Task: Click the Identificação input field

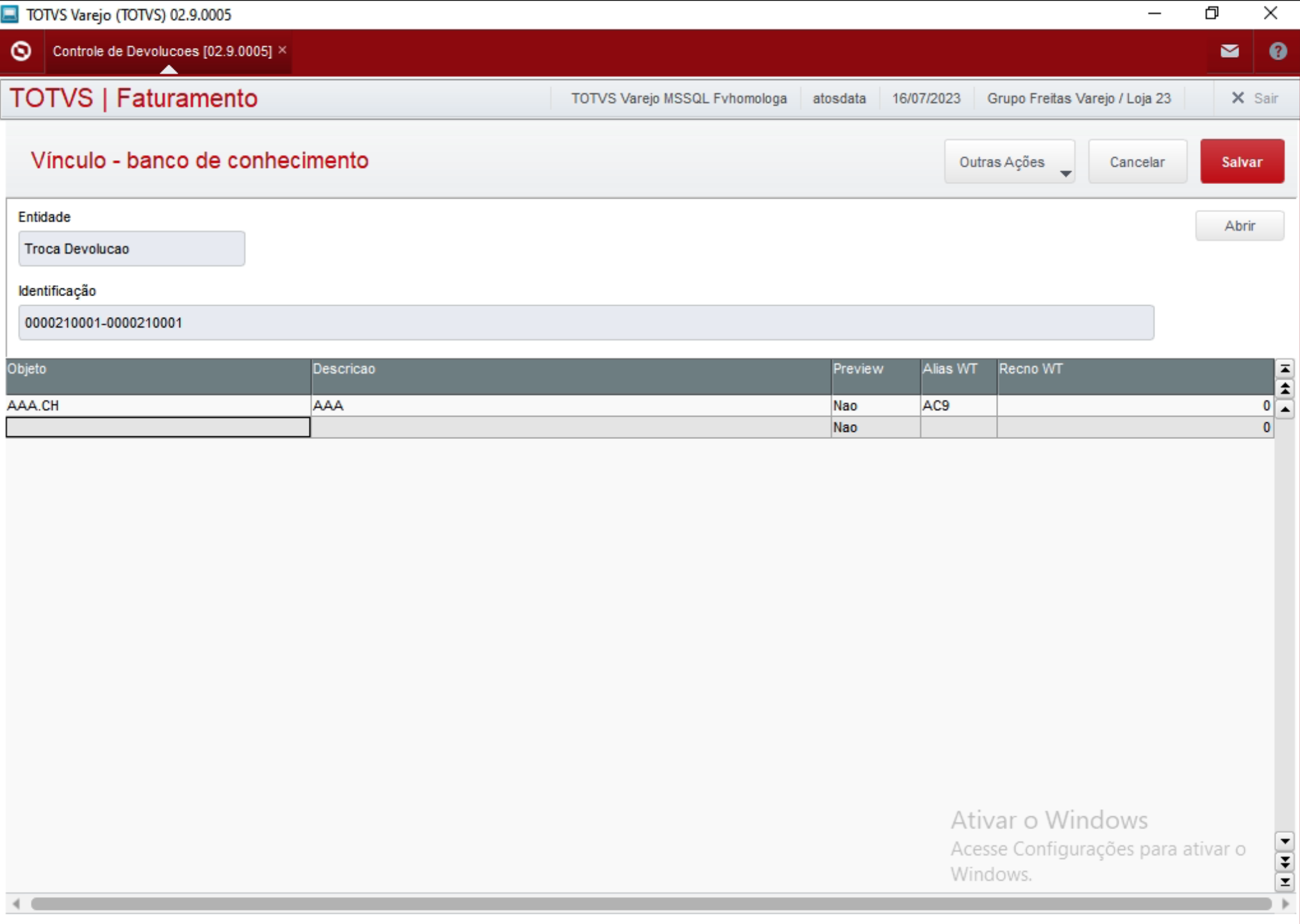Action: [x=586, y=322]
